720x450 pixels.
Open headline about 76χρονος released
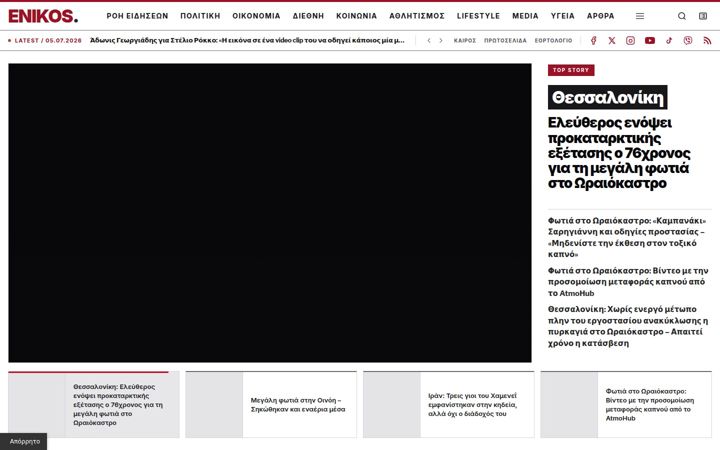619,153
